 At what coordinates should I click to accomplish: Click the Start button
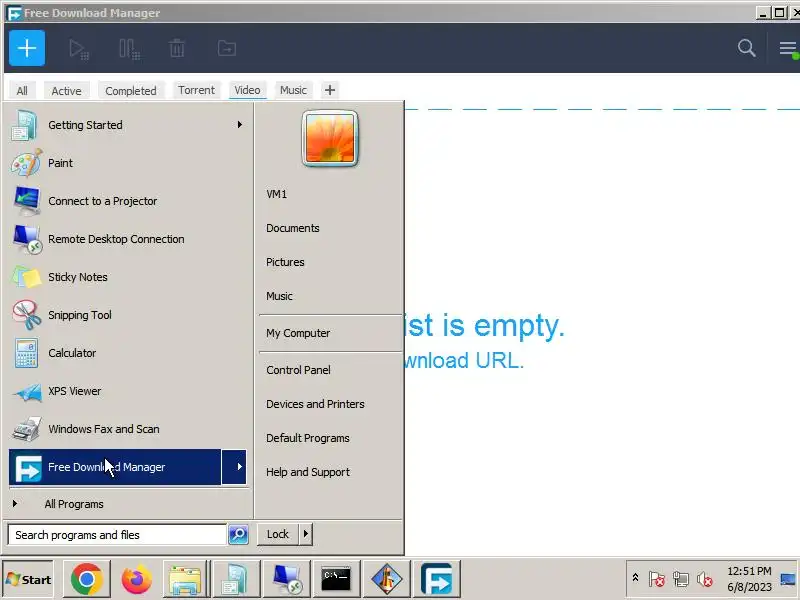29,579
